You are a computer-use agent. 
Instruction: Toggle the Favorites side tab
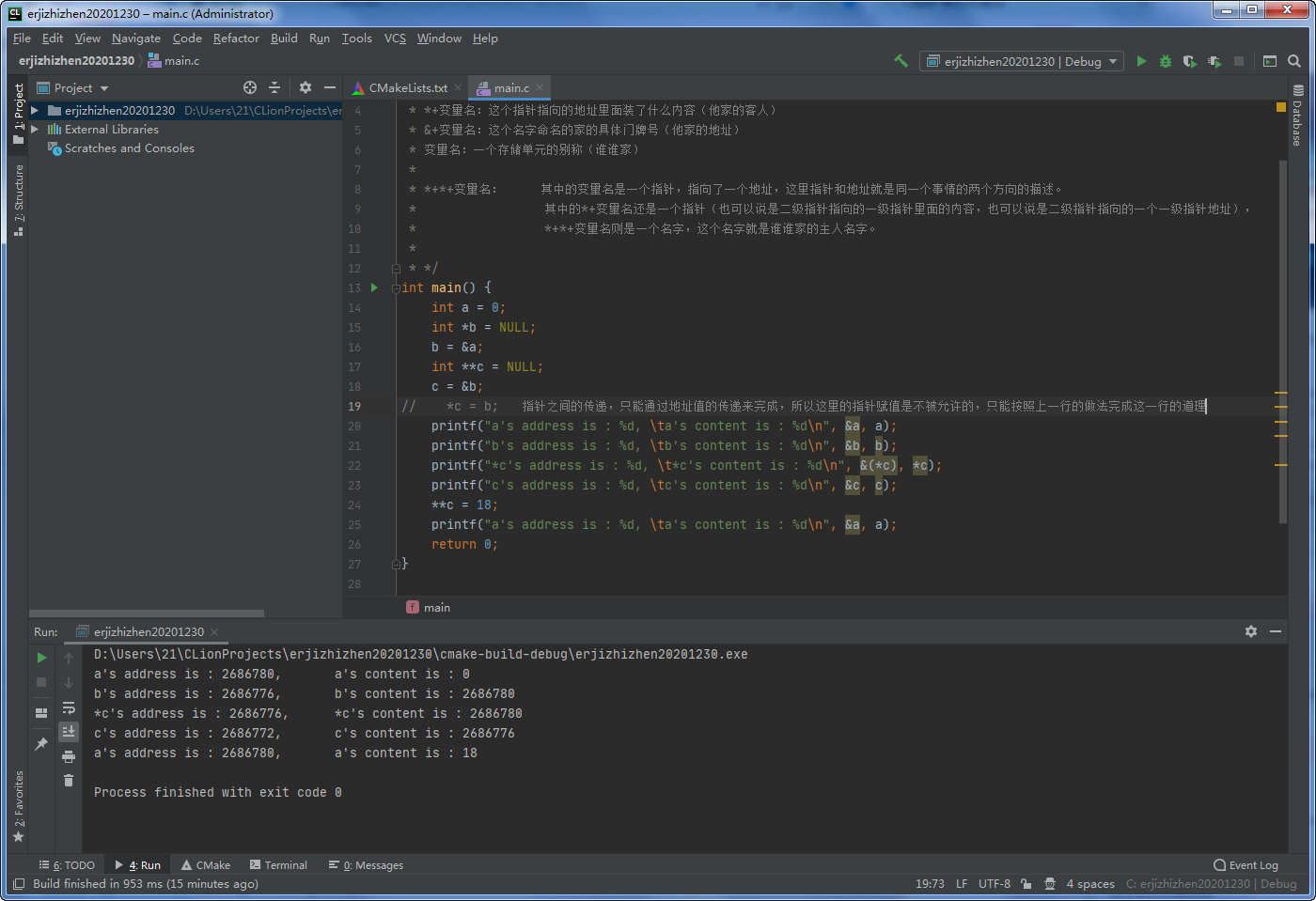click(18, 806)
